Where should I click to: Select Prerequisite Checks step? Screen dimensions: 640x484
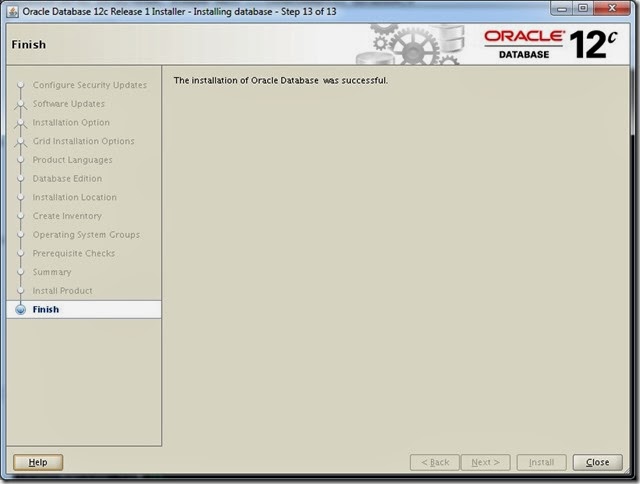coord(73,253)
